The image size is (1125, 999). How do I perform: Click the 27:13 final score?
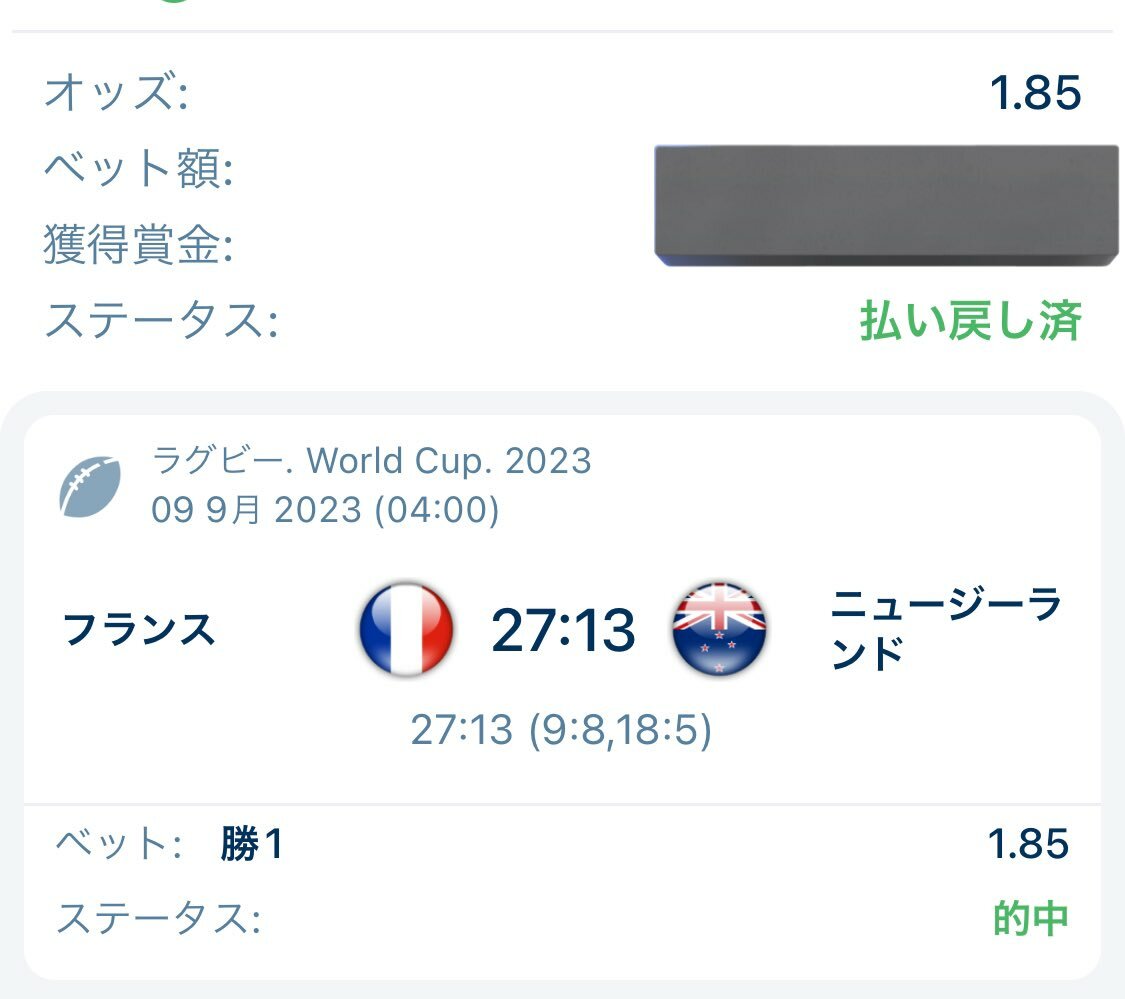pyautogui.click(x=563, y=630)
